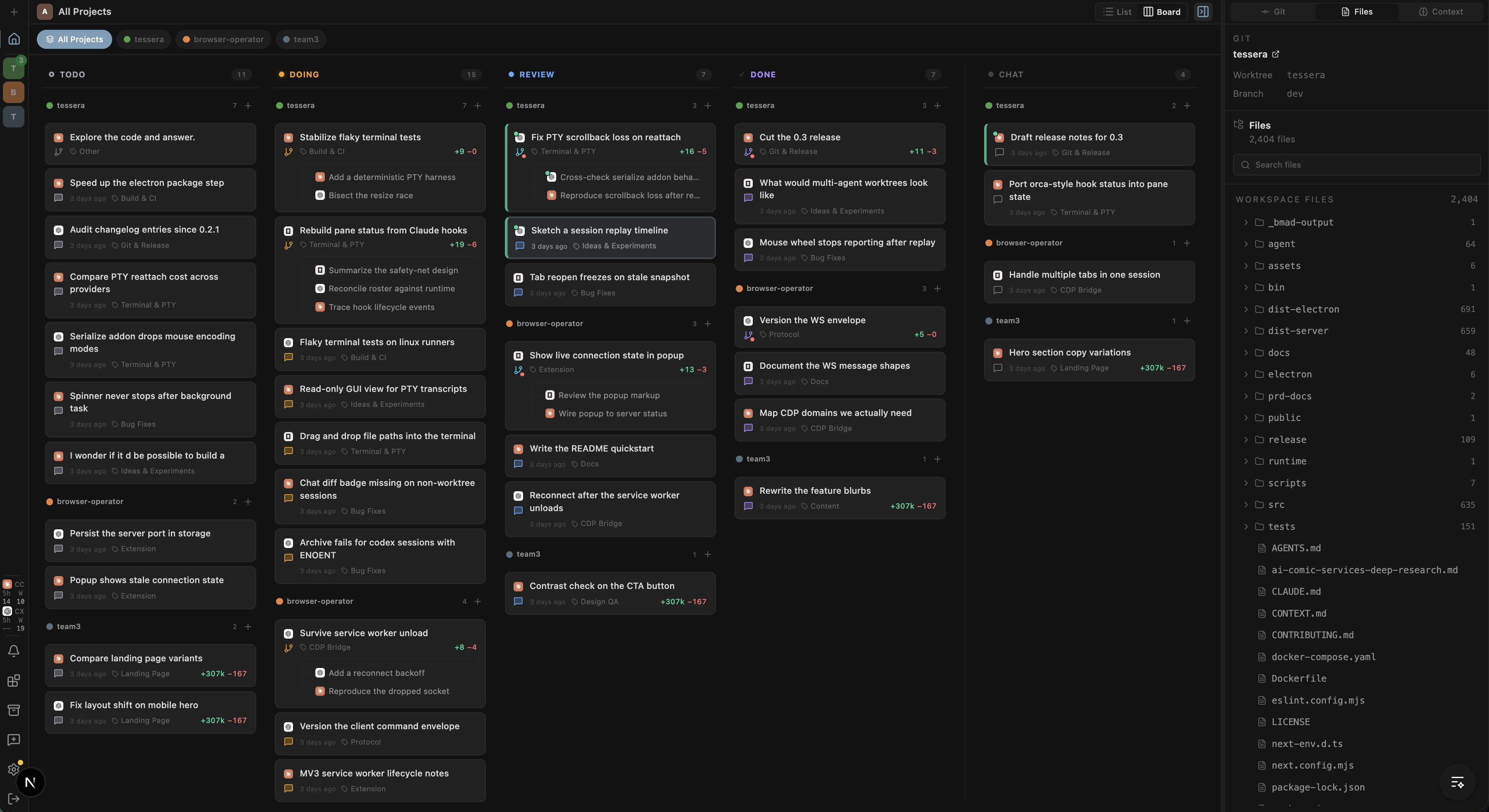Screen dimensions: 1489x812
Task: Add a task to TODO tessera group
Action: pyautogui.click(x=248, y=106)
